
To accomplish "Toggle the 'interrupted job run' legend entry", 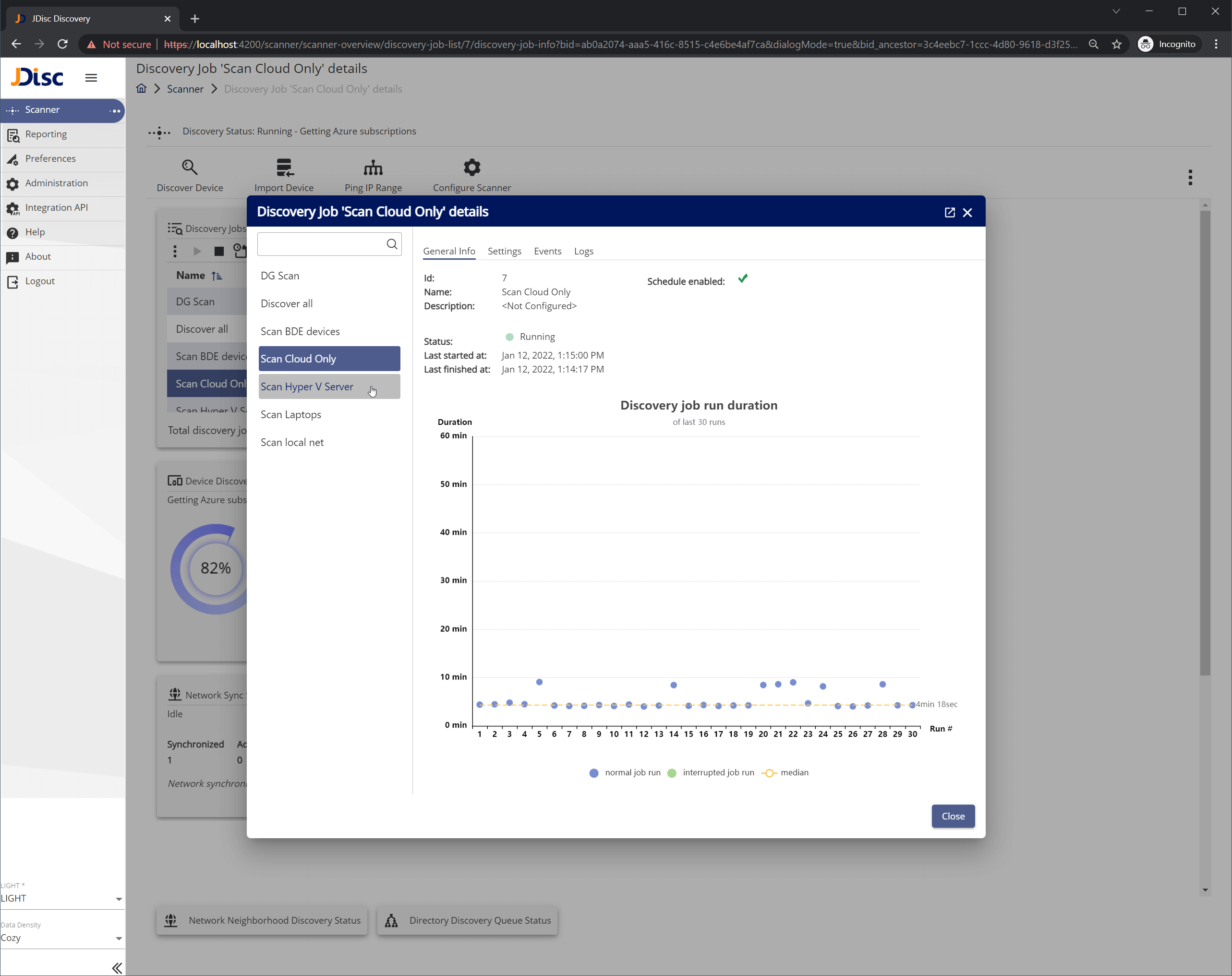I will click(710, 772).
